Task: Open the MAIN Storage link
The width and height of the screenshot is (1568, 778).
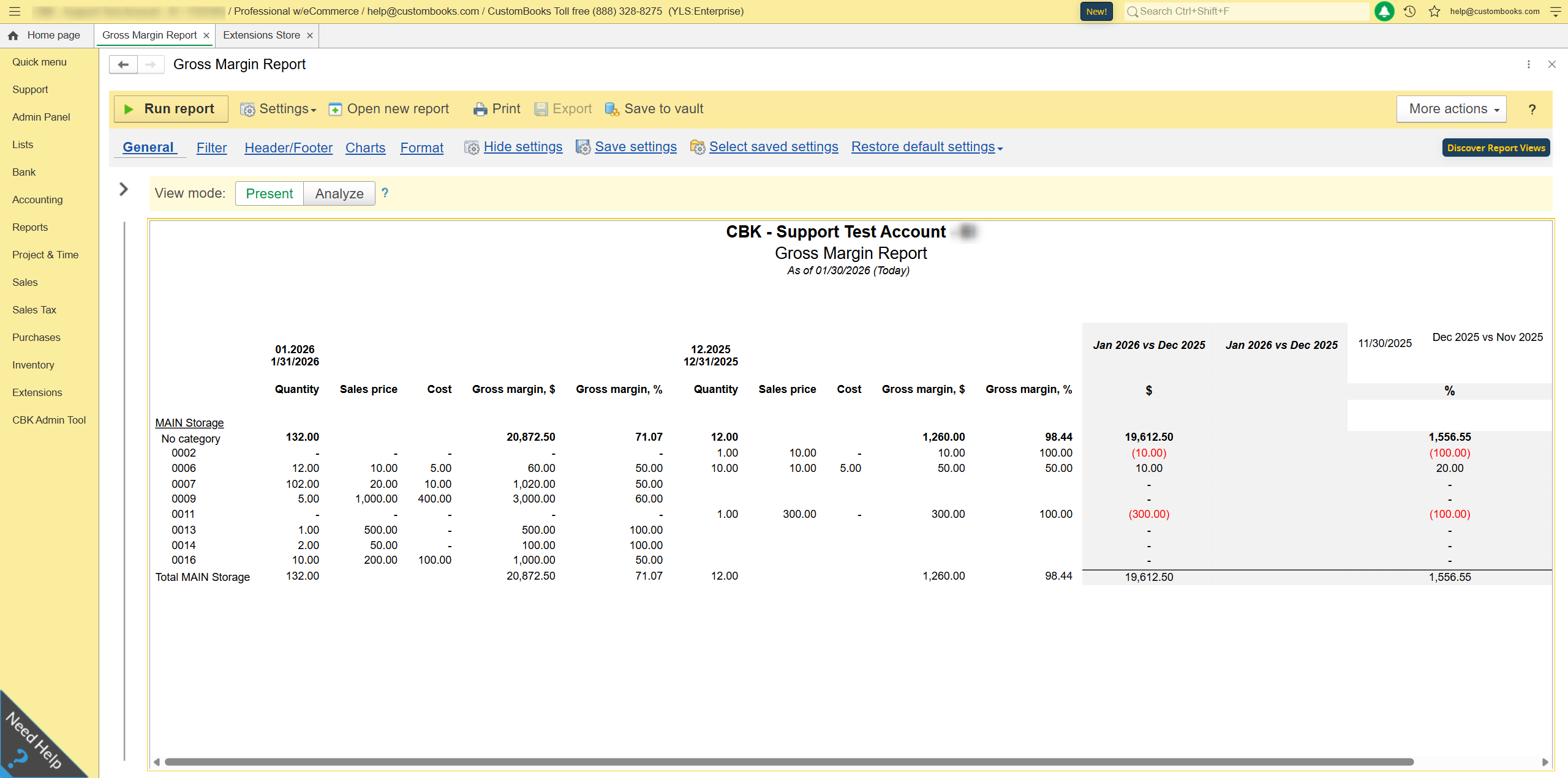Action: tap(189, 423)
